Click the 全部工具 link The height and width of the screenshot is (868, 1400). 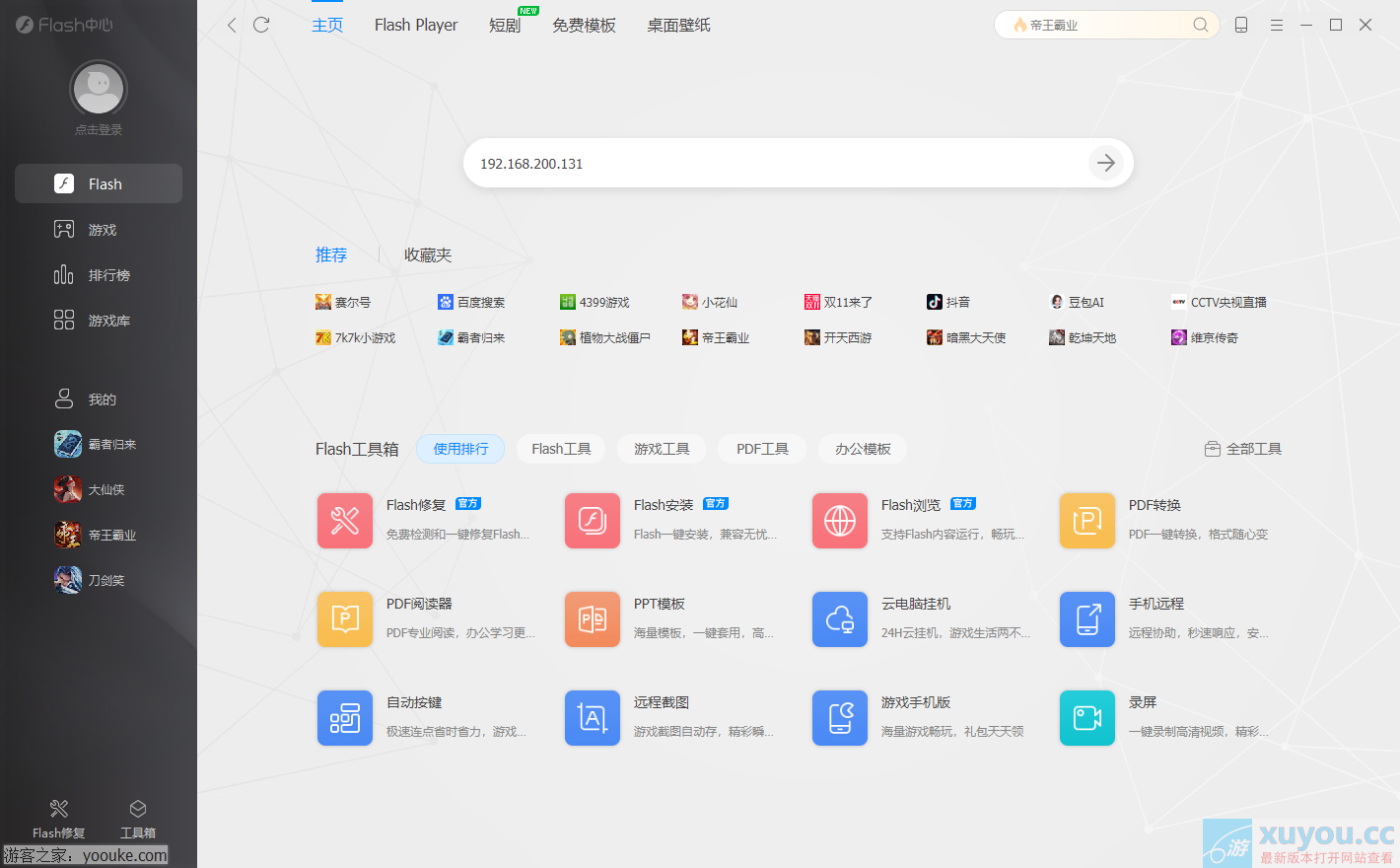(x=1243, y=449)
